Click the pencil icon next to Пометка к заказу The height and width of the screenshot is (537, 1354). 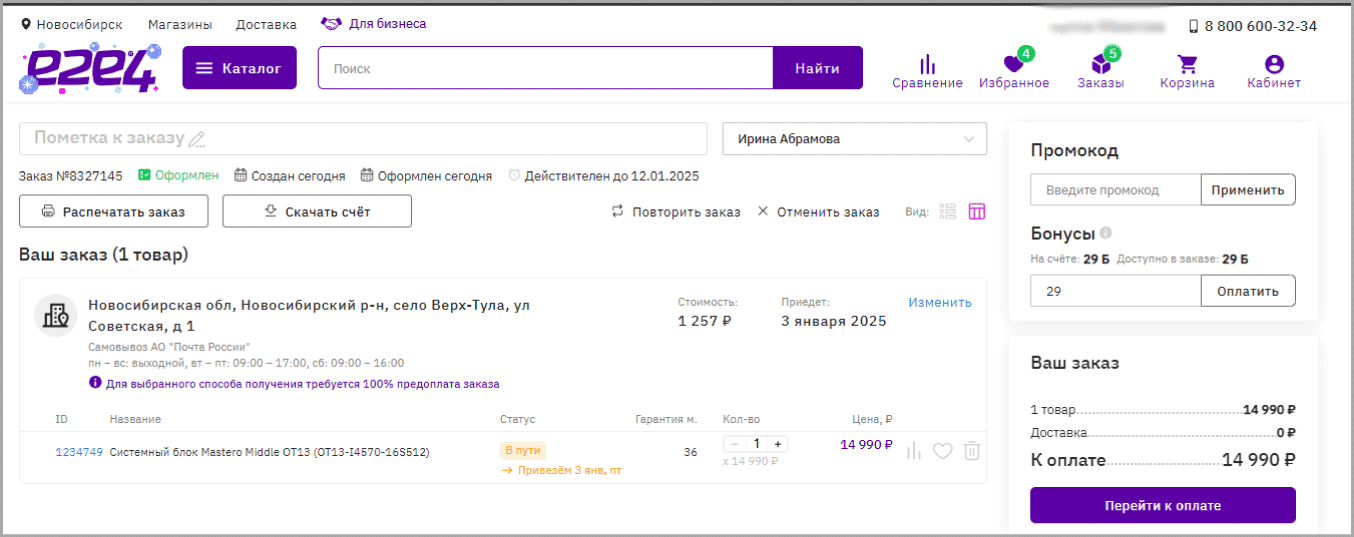[197, 139]
